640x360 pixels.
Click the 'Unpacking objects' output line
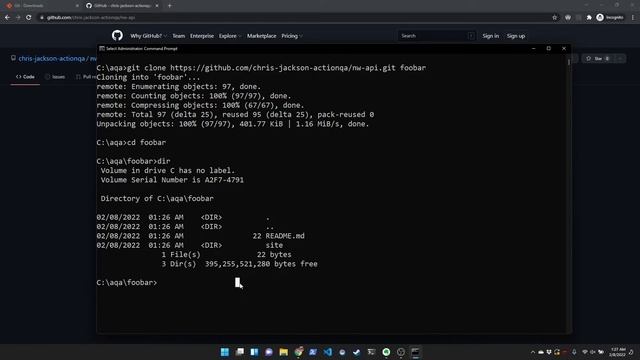click(x=233, y=124)
